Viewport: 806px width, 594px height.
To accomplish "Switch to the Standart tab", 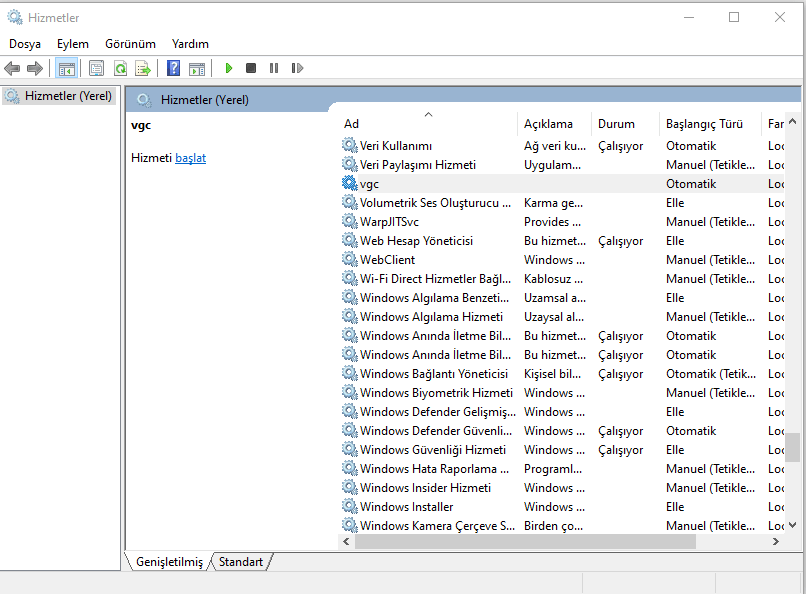I will coord(241,562).
